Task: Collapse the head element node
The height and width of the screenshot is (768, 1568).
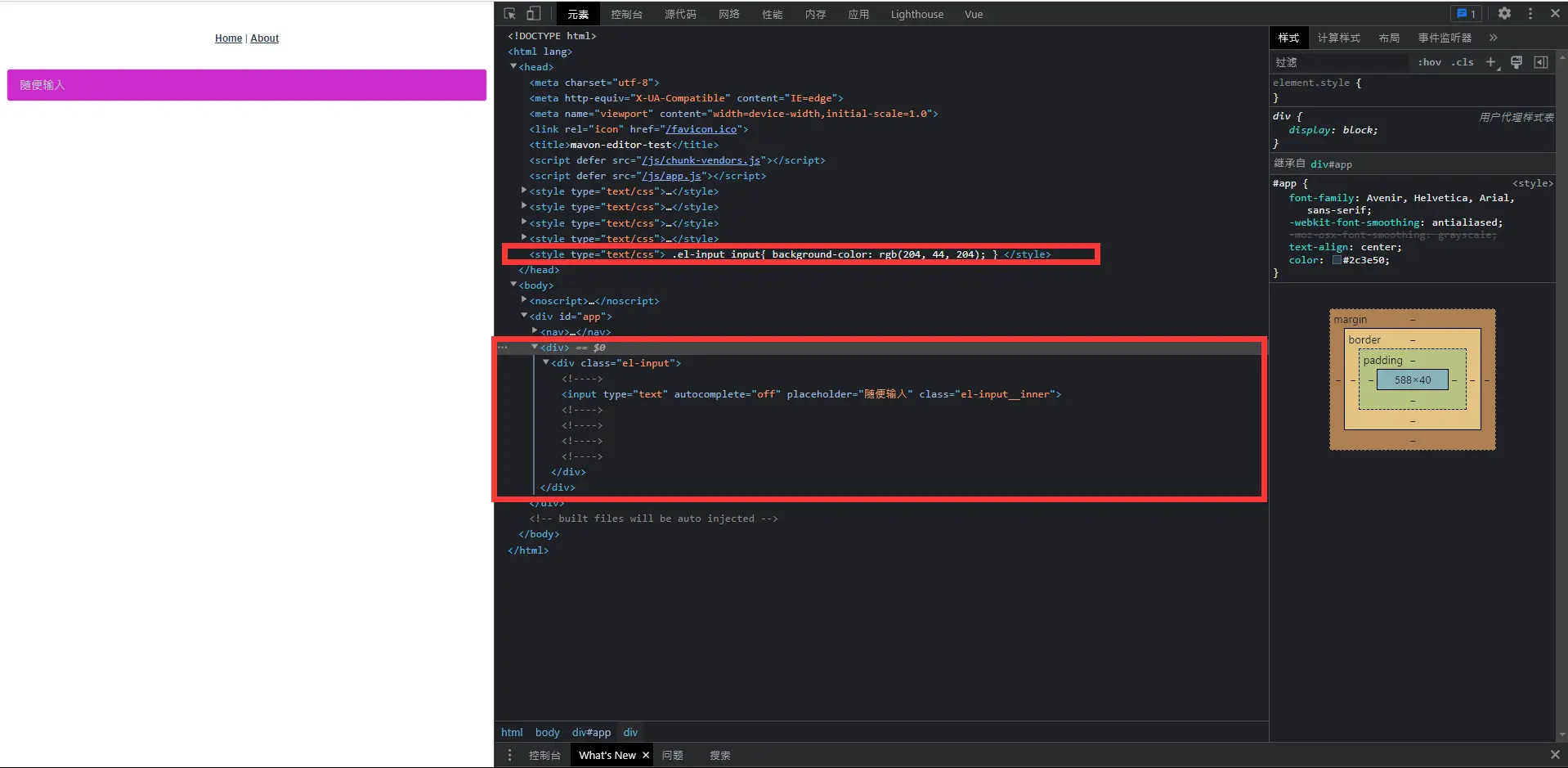Action: (513, 67)
